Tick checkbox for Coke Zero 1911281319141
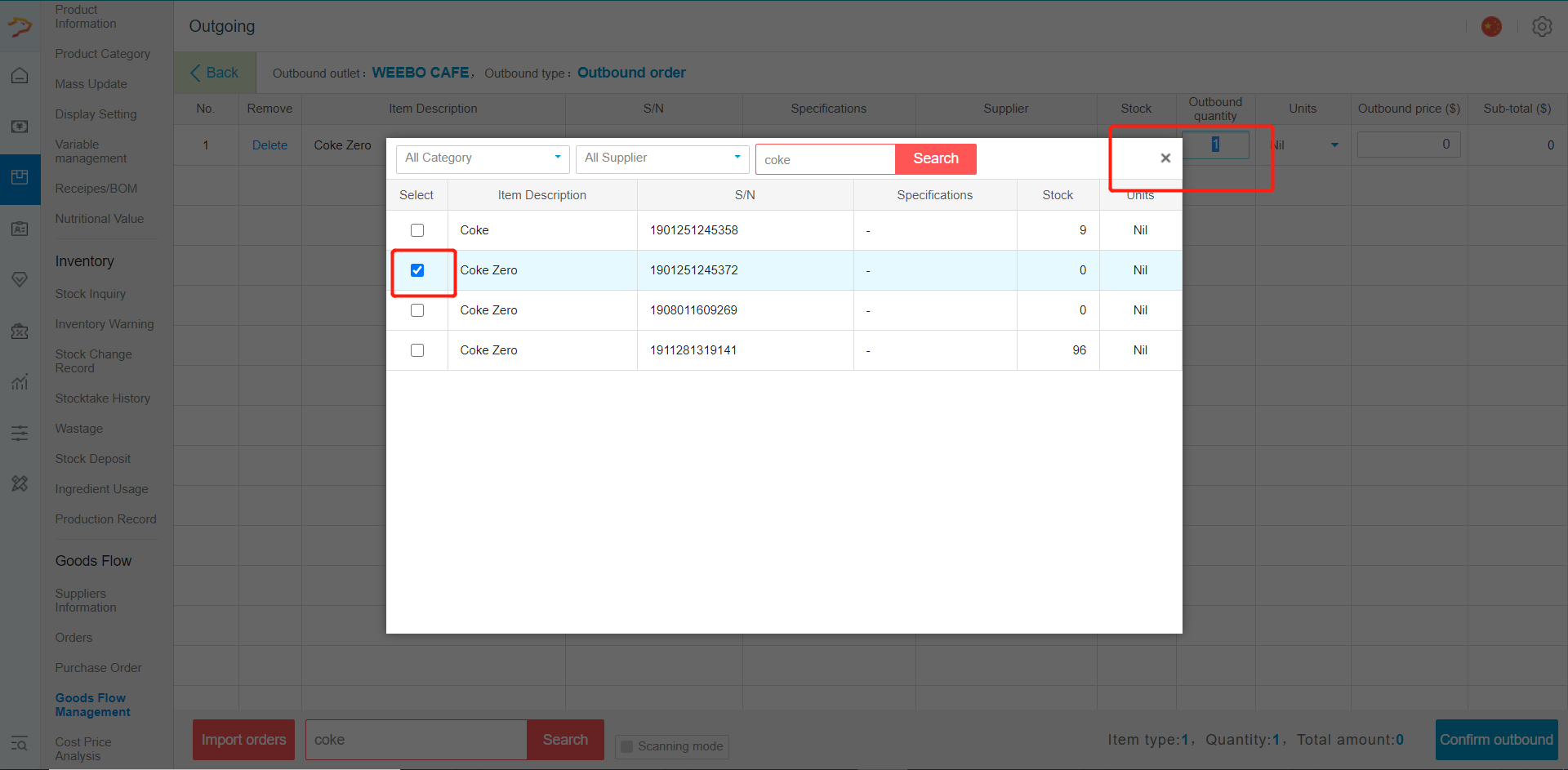This screenshot has height=770, width=1568. 417,350
